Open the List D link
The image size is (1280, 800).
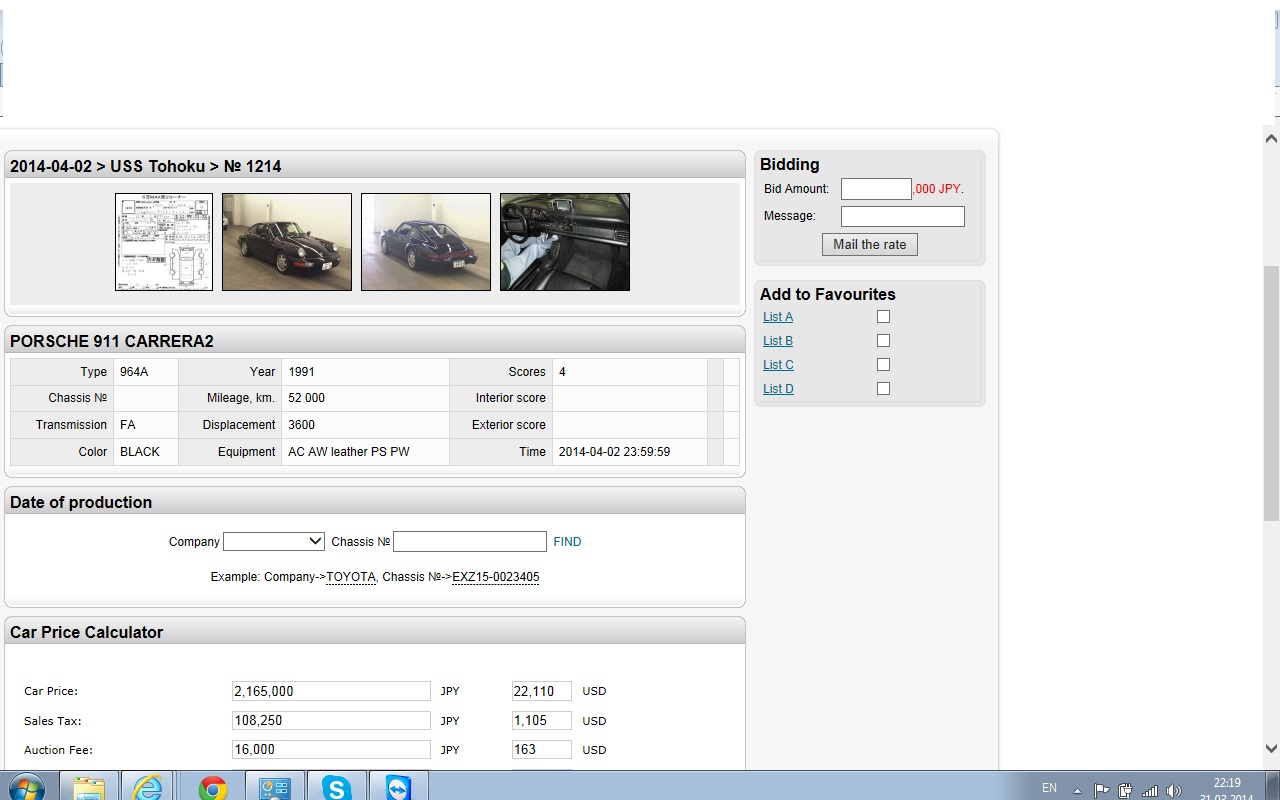(778, 389)
